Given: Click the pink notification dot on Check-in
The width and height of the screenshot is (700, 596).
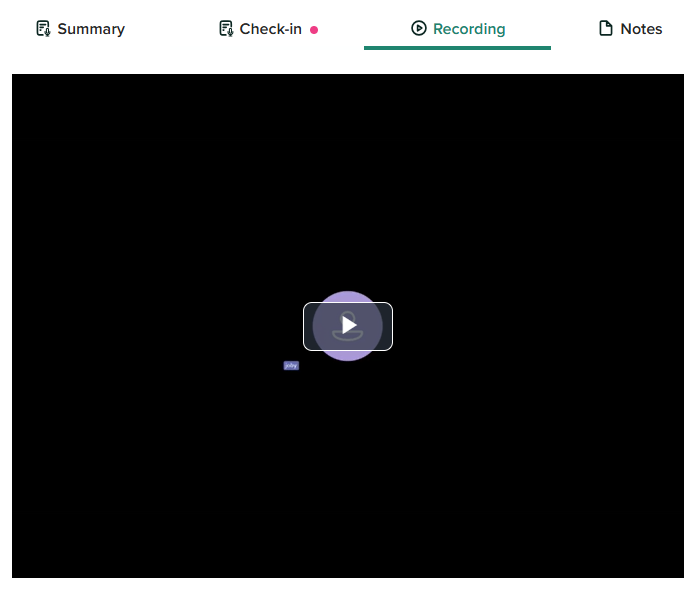Looking at the screenshot, I should 314,30.
